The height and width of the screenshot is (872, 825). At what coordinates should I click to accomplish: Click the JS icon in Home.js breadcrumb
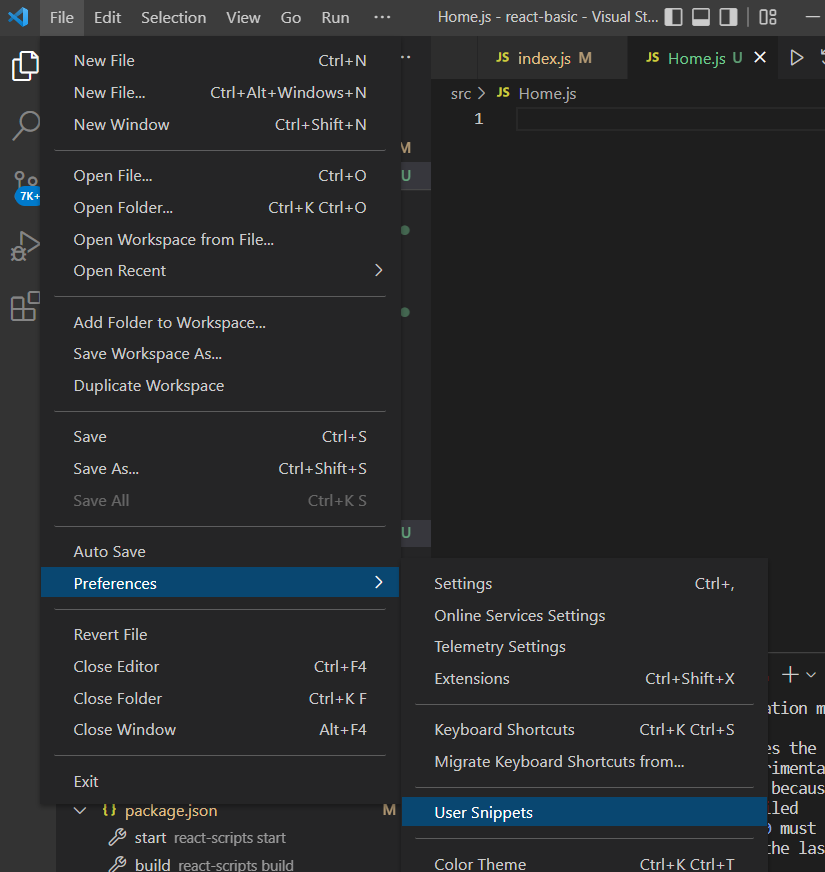tap(503, 92)
